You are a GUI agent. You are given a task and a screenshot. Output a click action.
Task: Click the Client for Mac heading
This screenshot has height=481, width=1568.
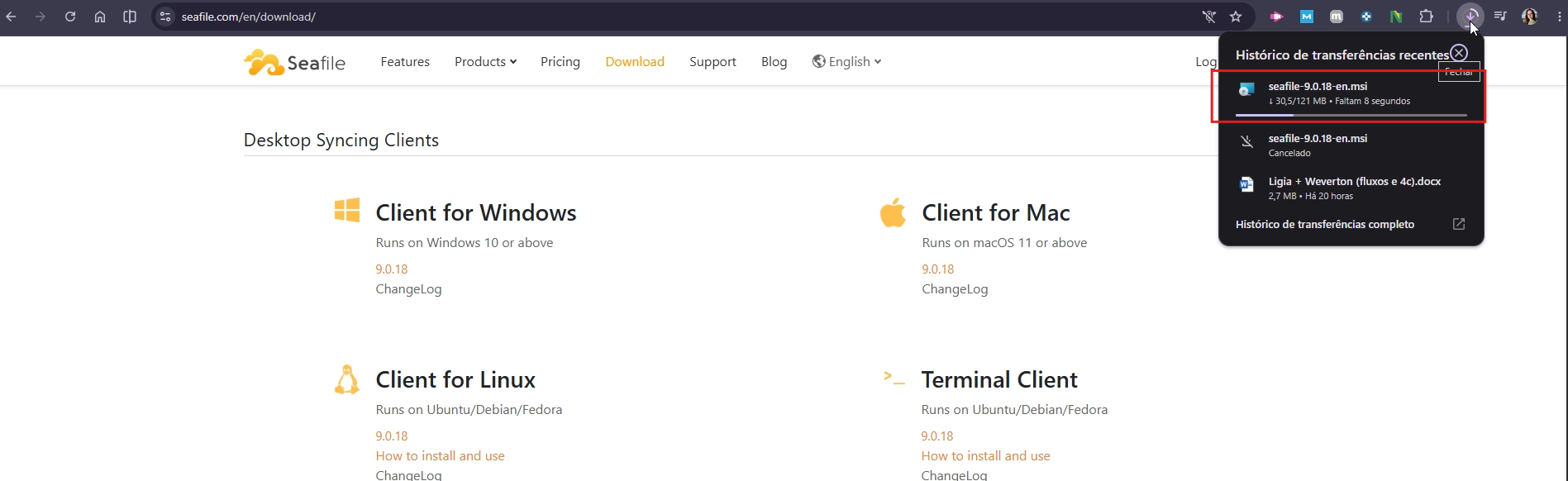996,212
